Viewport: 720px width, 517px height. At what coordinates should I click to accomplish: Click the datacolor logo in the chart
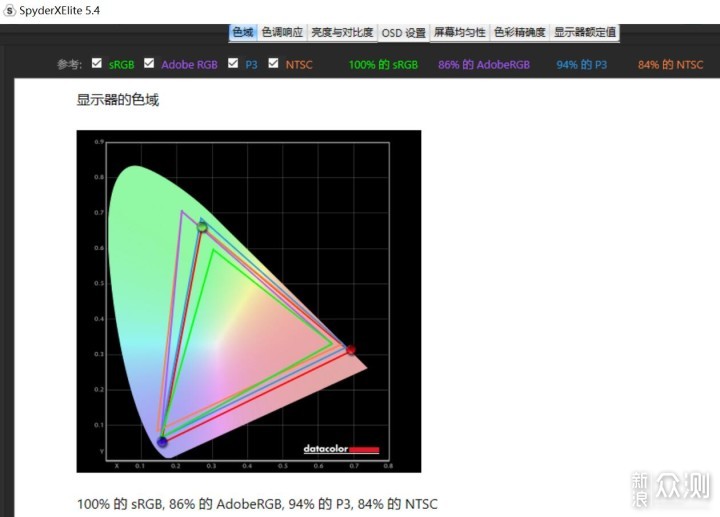tap(341, 449)
